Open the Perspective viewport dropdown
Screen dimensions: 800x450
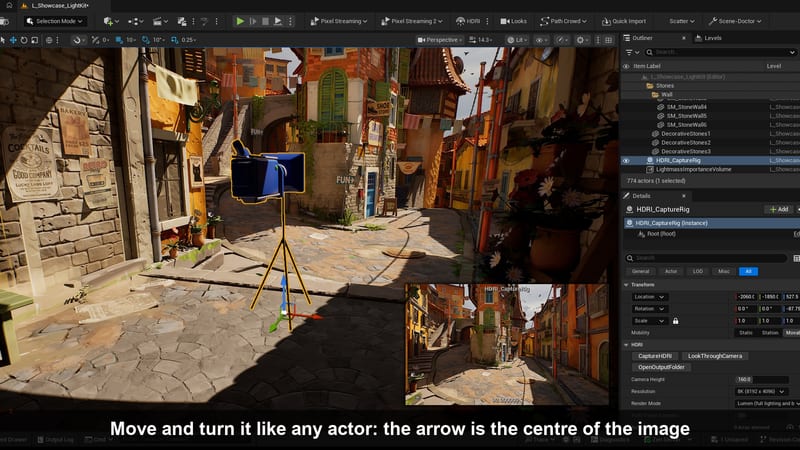point(440,40)
